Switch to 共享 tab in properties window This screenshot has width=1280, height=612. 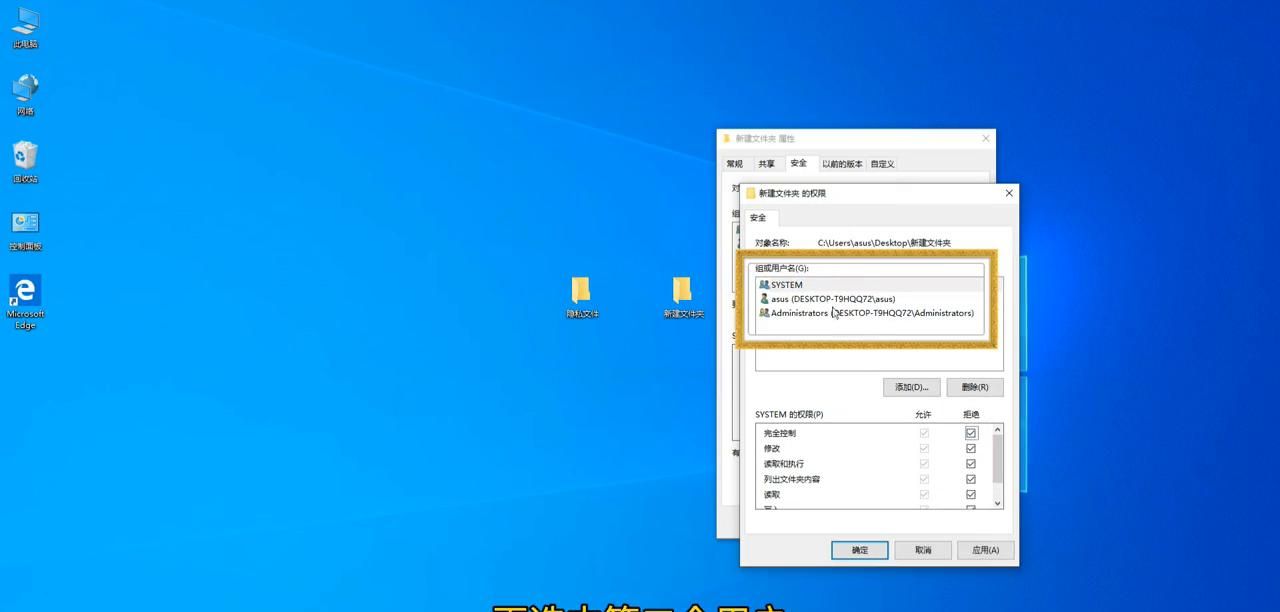point(766,164)
